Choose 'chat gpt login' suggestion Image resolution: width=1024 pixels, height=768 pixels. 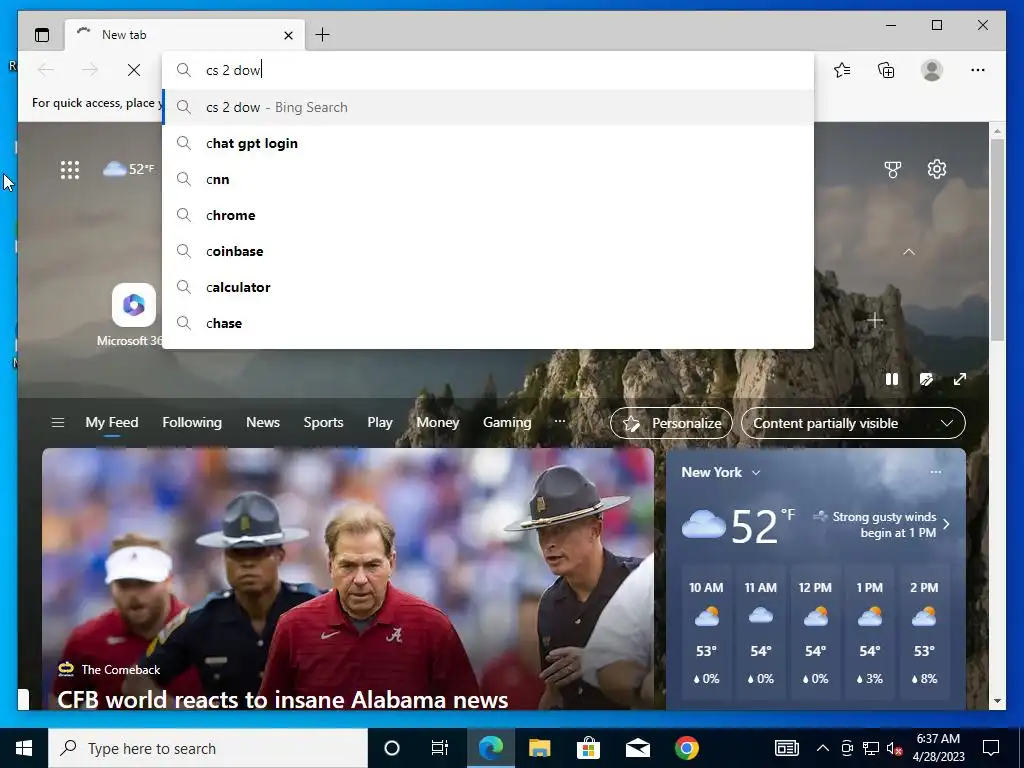pos(488,143)
